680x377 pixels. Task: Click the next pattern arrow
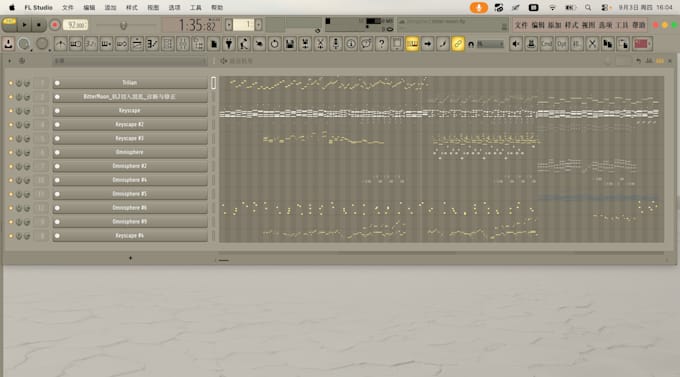(258, 25)
